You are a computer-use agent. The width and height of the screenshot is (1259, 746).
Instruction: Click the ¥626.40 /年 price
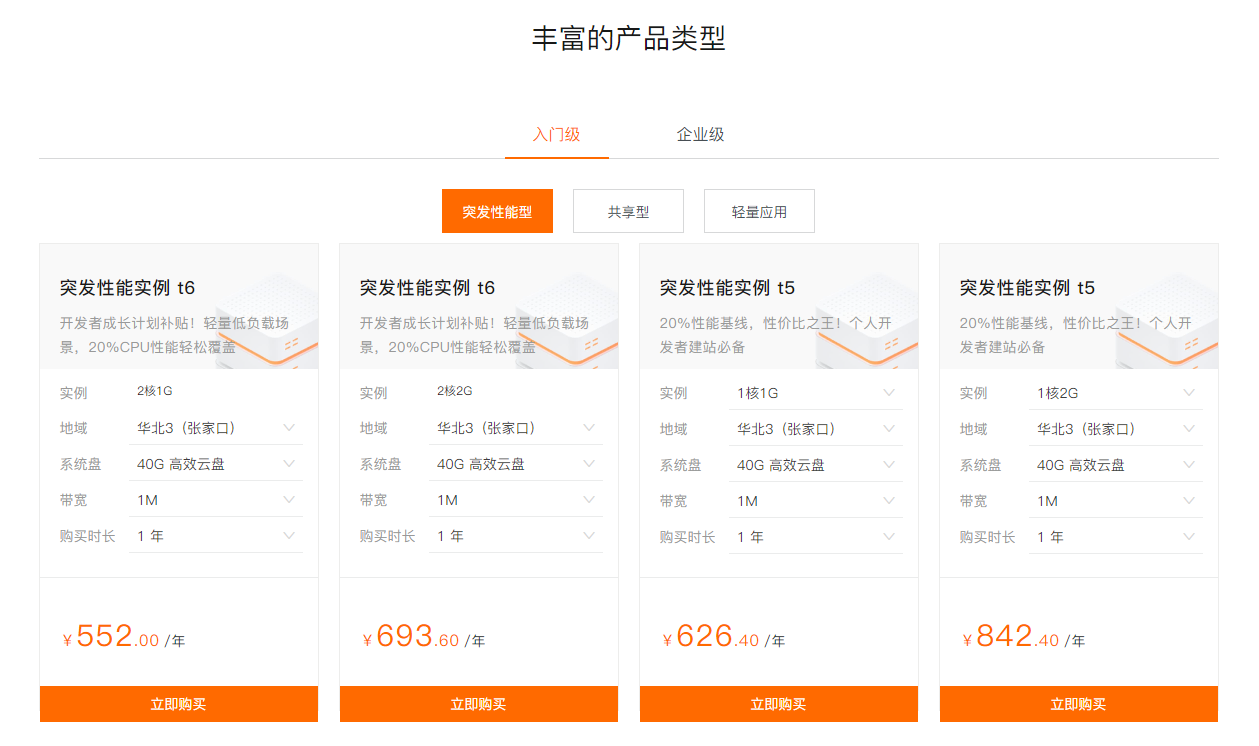pyautogui.click(x=724, y=637)
